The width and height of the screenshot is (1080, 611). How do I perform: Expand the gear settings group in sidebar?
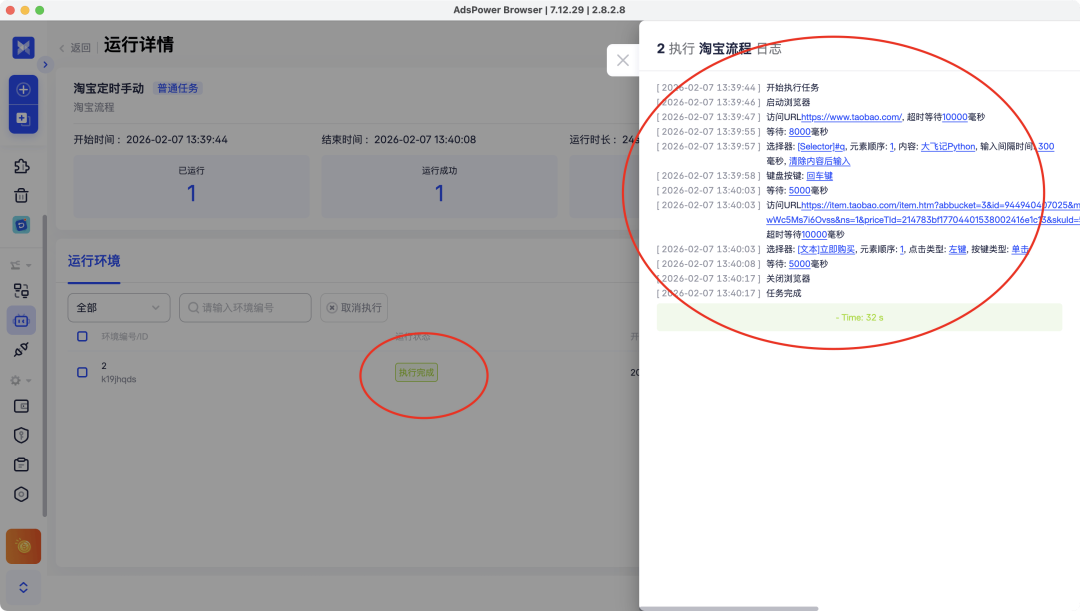point(21,380)
